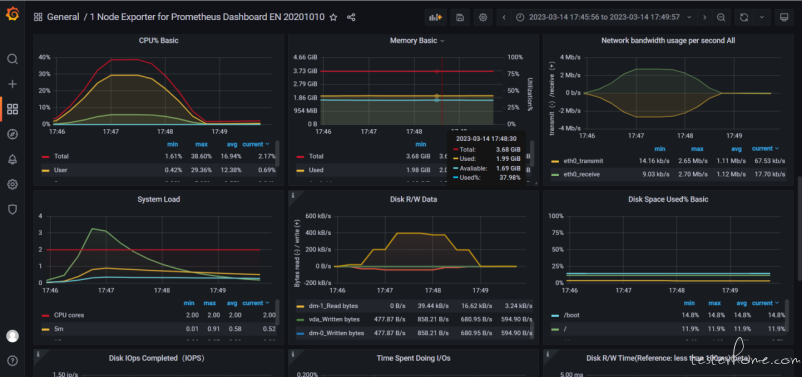Image resolution: width=802 pixels, height=377 pixels.
Task: Click the Add panel icon
Action: (436, 17)
